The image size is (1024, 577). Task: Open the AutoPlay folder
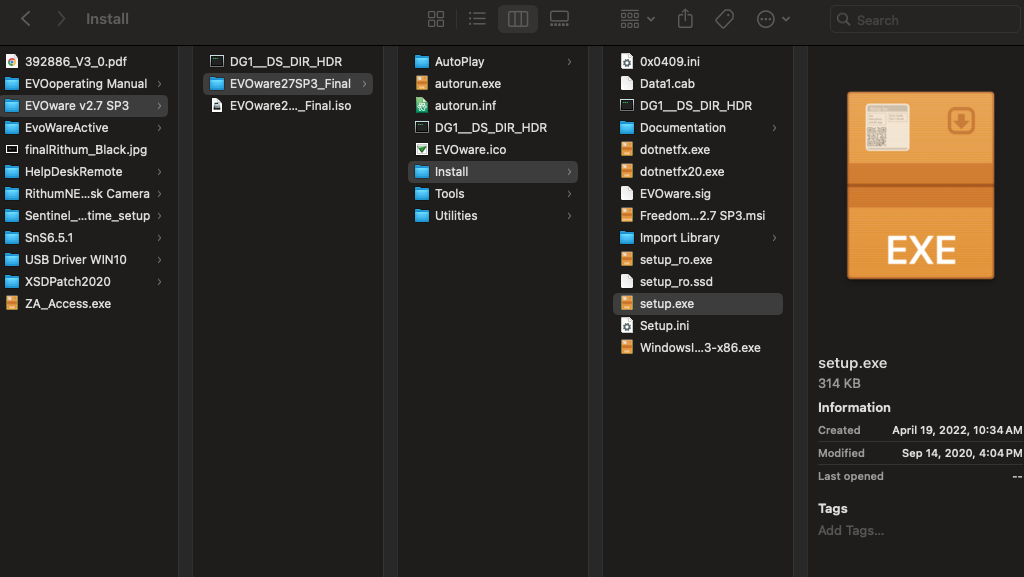point(493,61)
